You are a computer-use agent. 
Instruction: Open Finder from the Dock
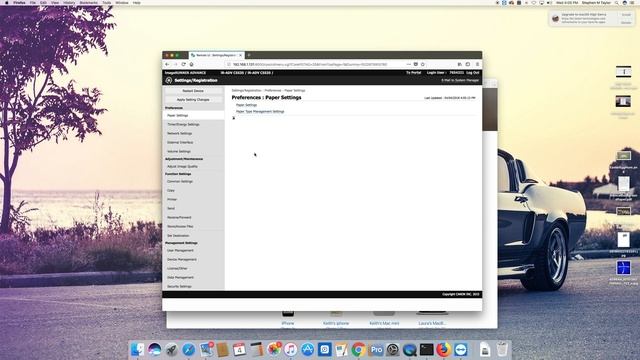[x=138, y=349]
